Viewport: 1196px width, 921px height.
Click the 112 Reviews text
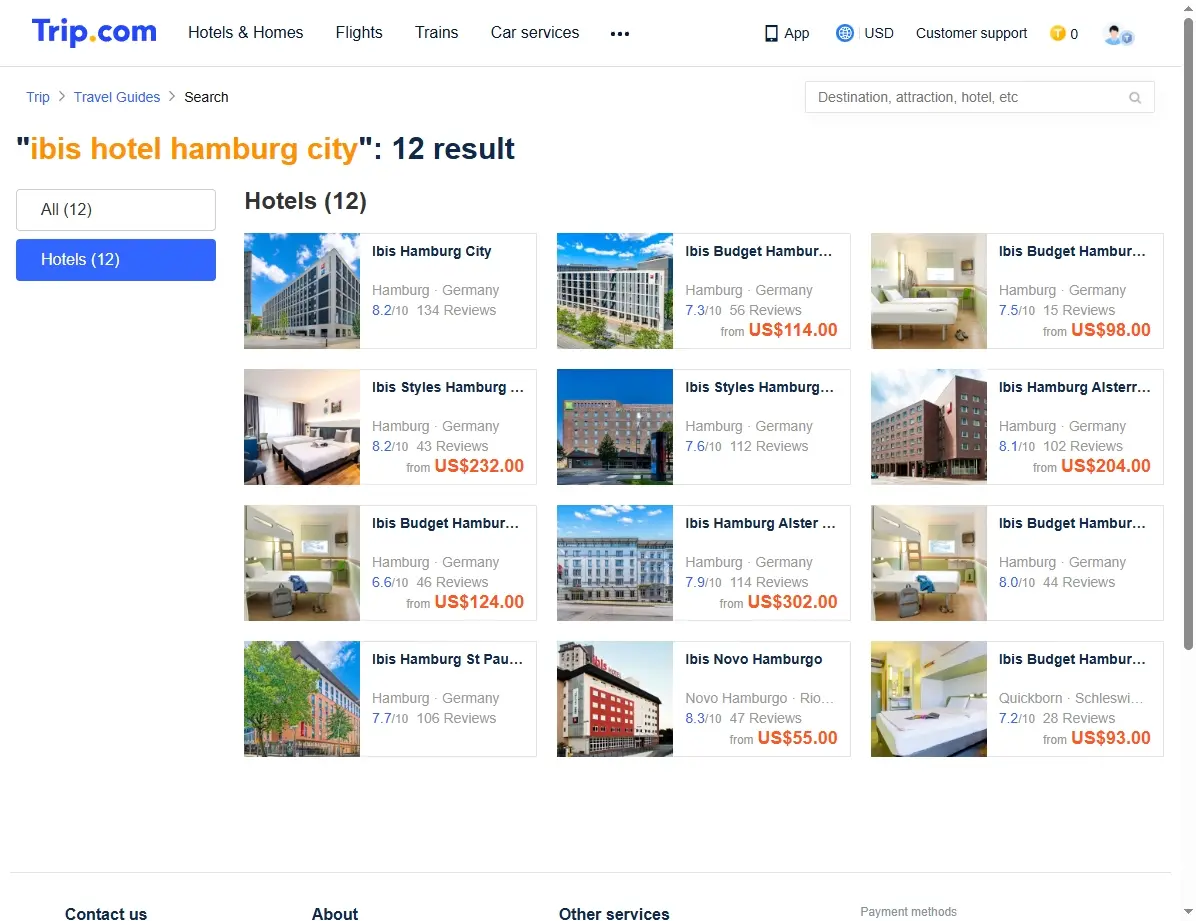(769, 446)
